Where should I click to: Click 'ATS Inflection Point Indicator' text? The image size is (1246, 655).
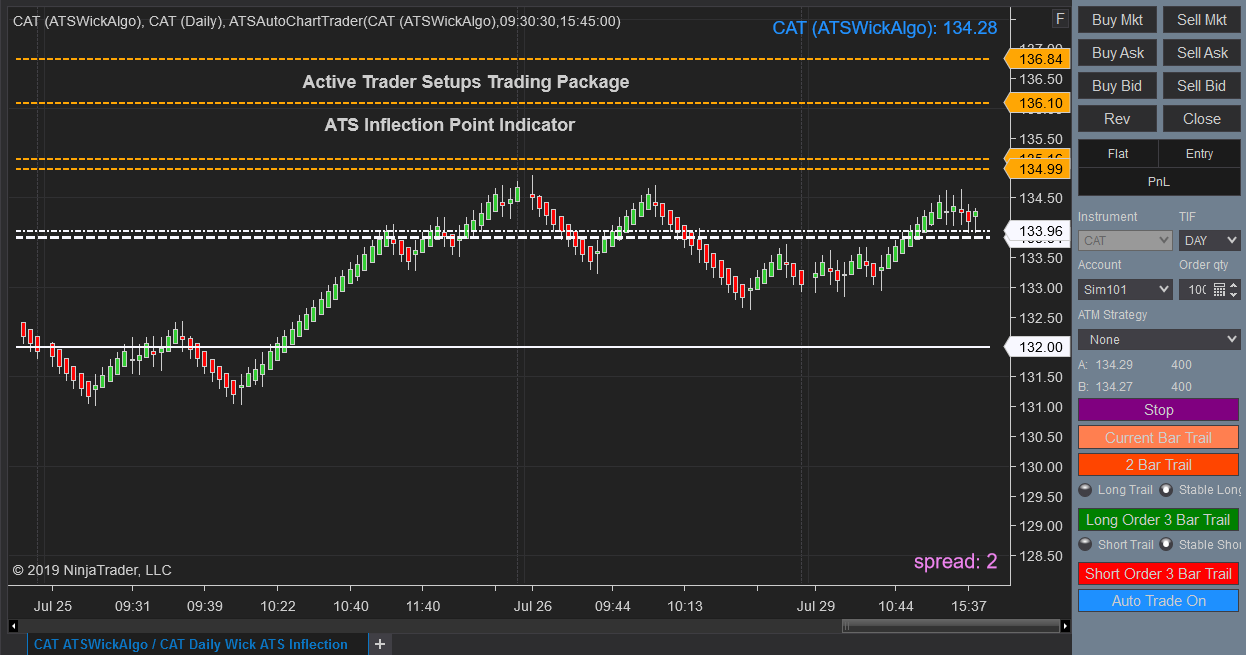pos(450,125)
